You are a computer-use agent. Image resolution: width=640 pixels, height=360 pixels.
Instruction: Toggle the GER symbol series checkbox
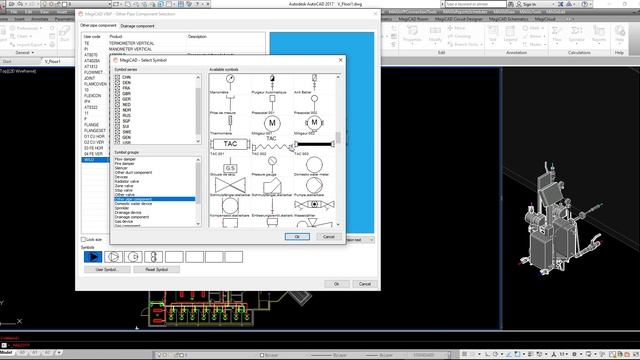click(117, 99)
